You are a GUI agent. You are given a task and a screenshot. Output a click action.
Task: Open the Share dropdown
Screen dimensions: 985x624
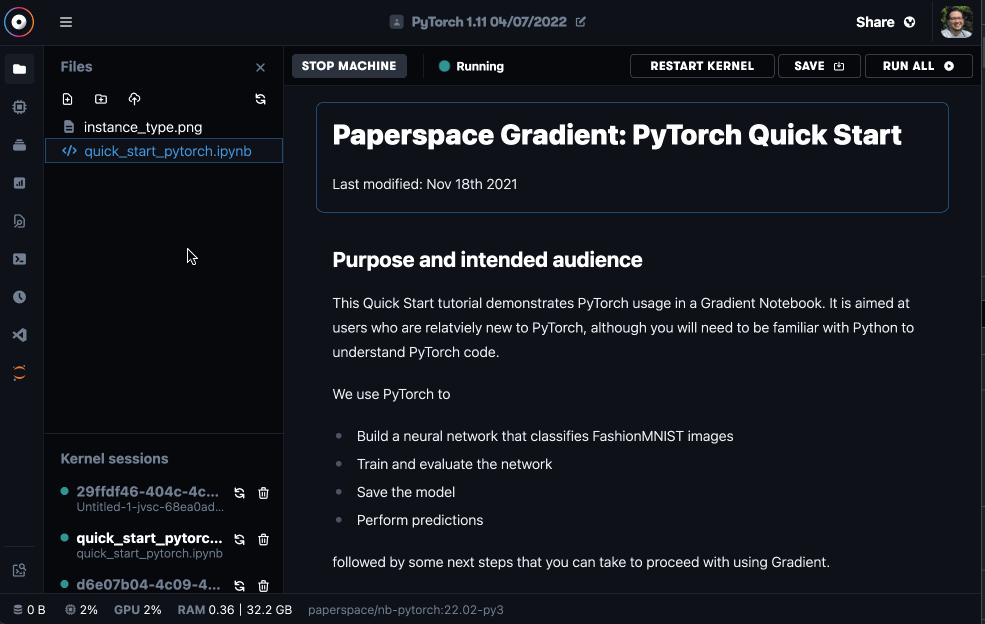(885, 22)
